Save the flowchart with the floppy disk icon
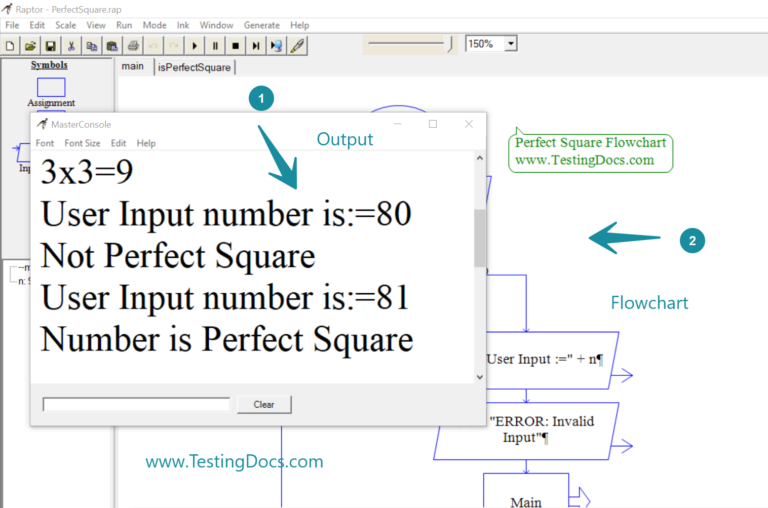768x508 pixels. (50, 45)
